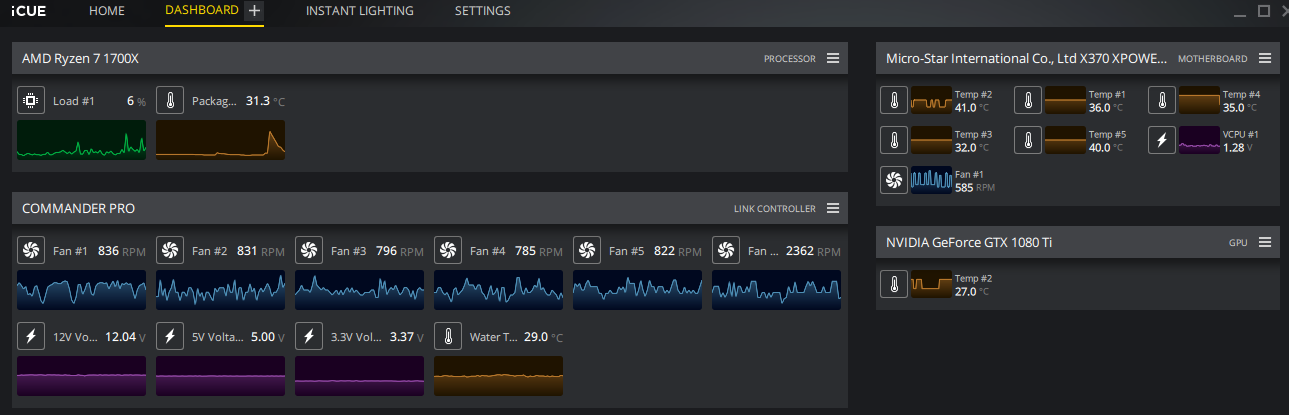The width and height of the screenshot is (1289, 415).
Task: Click the motherboard Temp #1 thermometer icon
Action: coord(1027,100)
